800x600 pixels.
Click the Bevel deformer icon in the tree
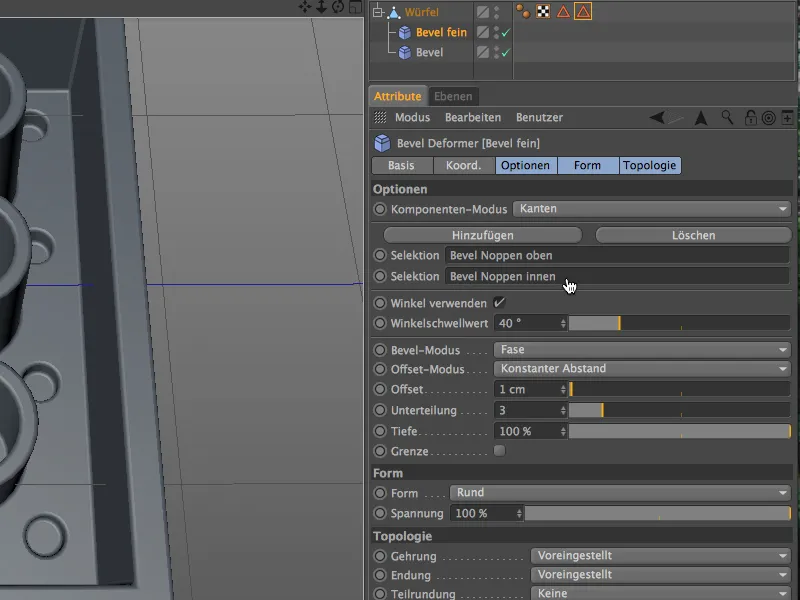[405, 53]
